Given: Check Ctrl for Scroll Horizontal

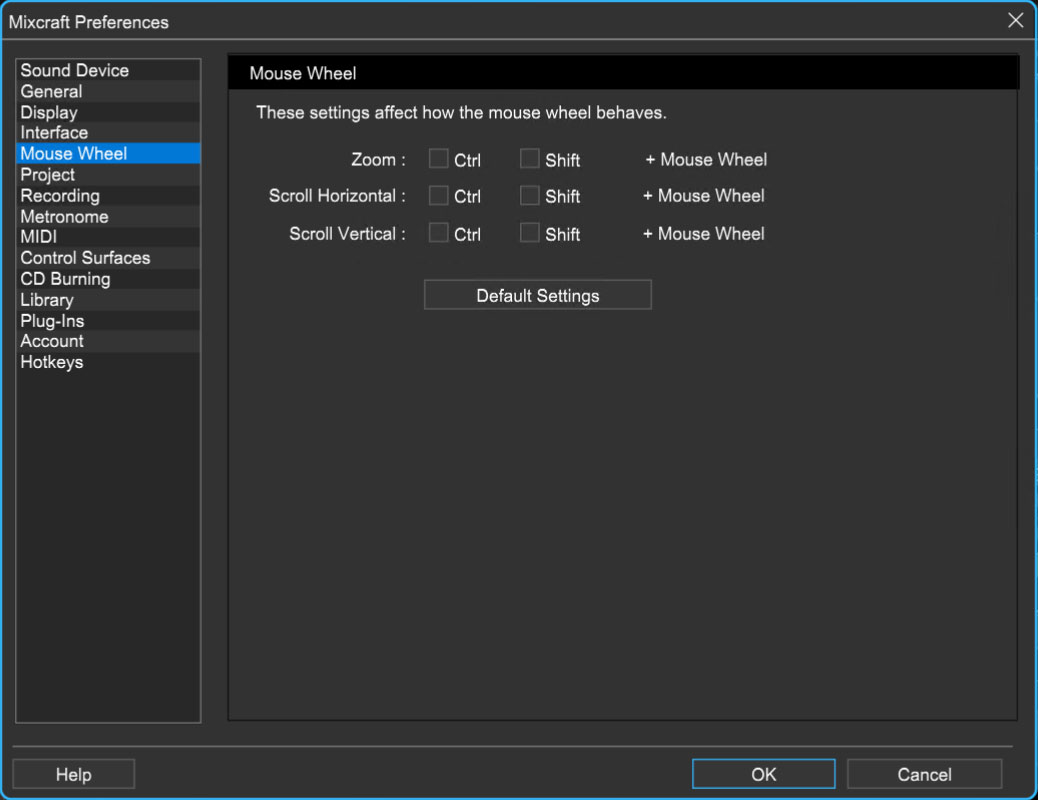Looking at the screenshot, I should tap(438, 195).
